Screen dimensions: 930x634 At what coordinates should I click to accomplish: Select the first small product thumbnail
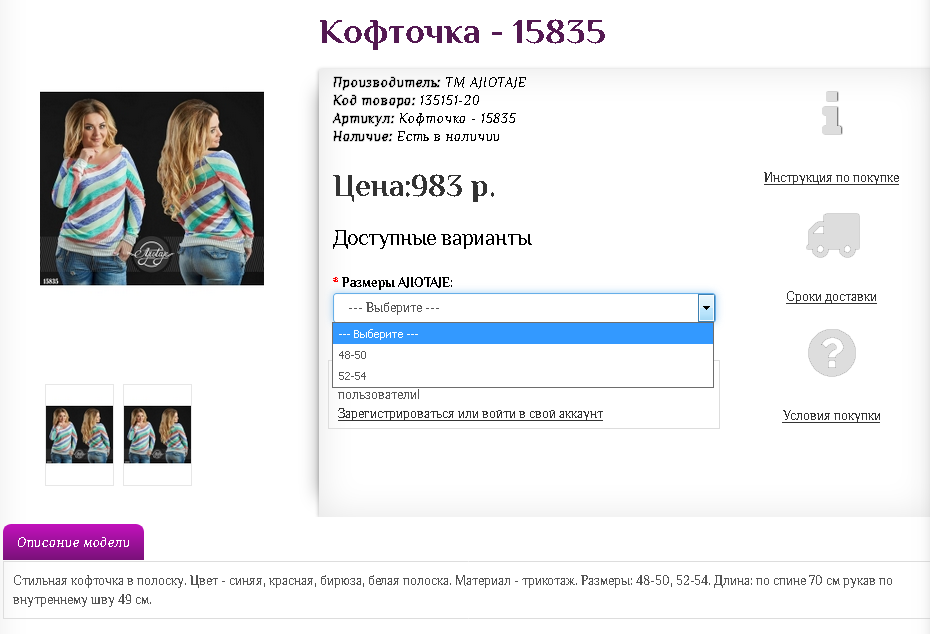[79, 435]
